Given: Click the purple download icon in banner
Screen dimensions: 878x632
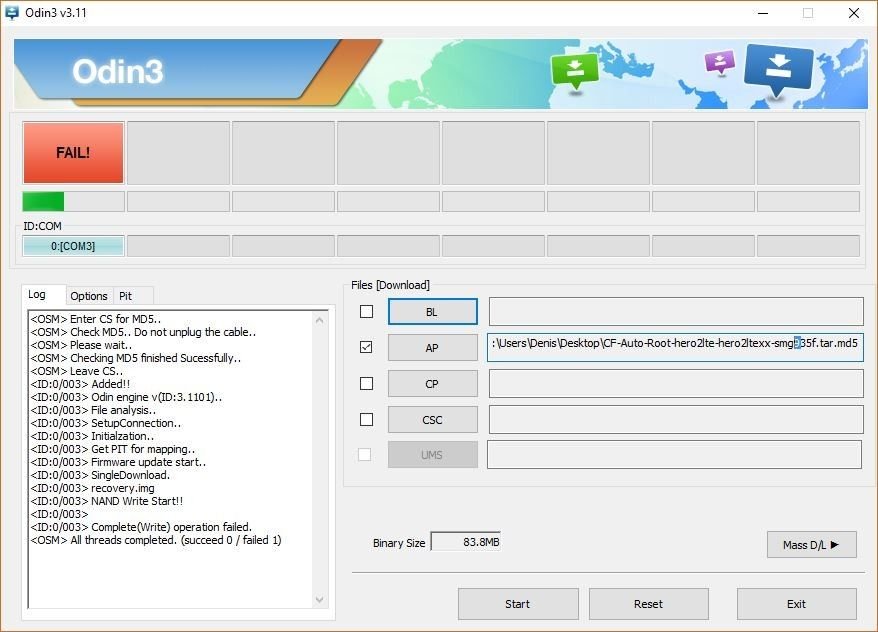Looking at the screenshot, I should pyautogui.click(x=720, y=63).
